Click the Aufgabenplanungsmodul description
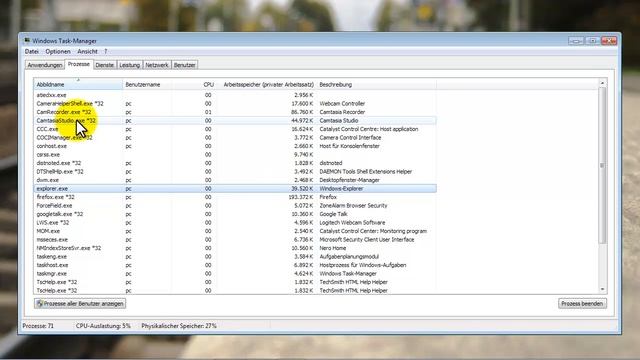The width and height of the screenshot is (640, 360). click(349, 257)
